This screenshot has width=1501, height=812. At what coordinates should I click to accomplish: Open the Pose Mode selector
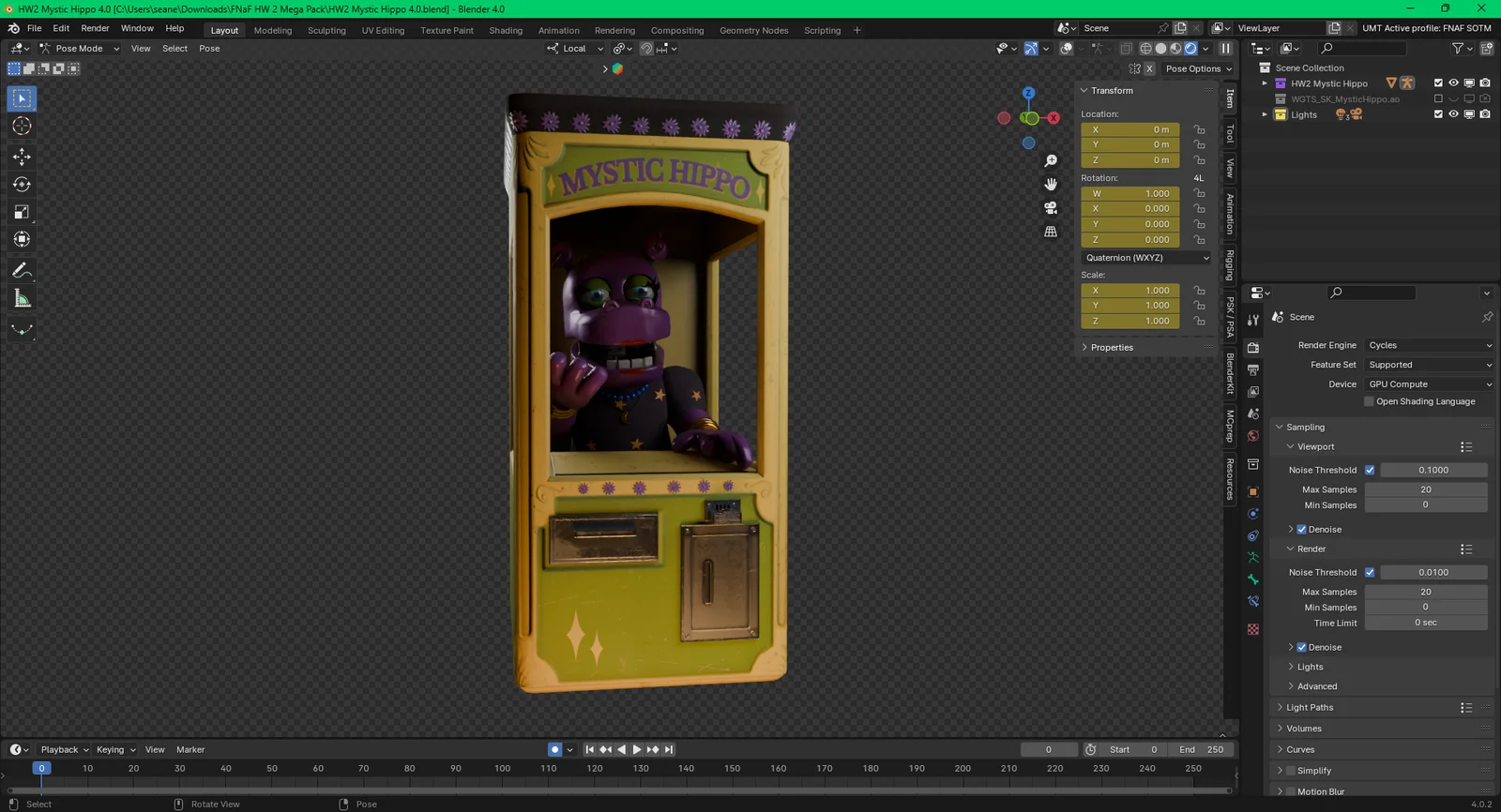[80, 49]
